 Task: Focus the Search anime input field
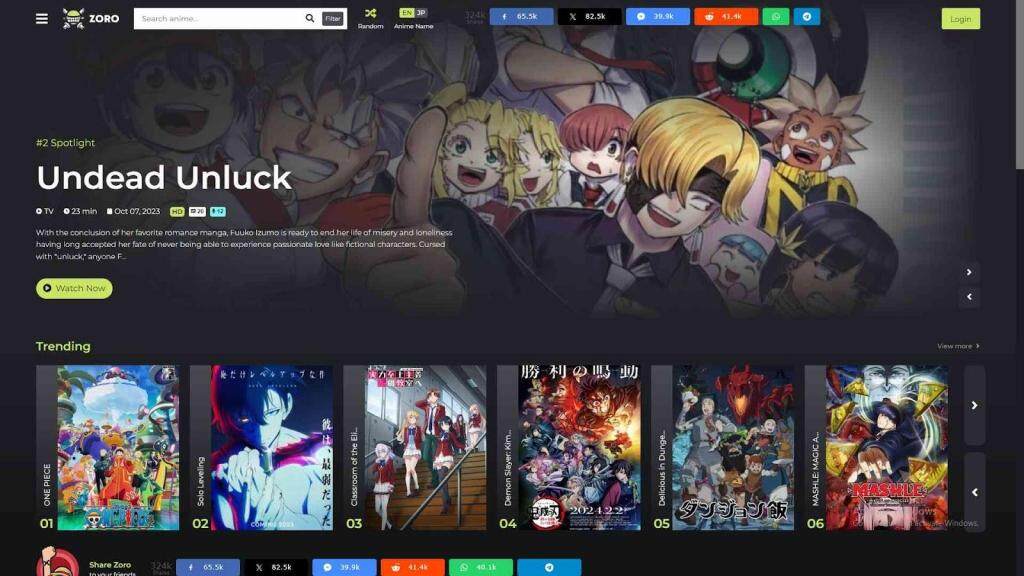click(x=221, y=18)
